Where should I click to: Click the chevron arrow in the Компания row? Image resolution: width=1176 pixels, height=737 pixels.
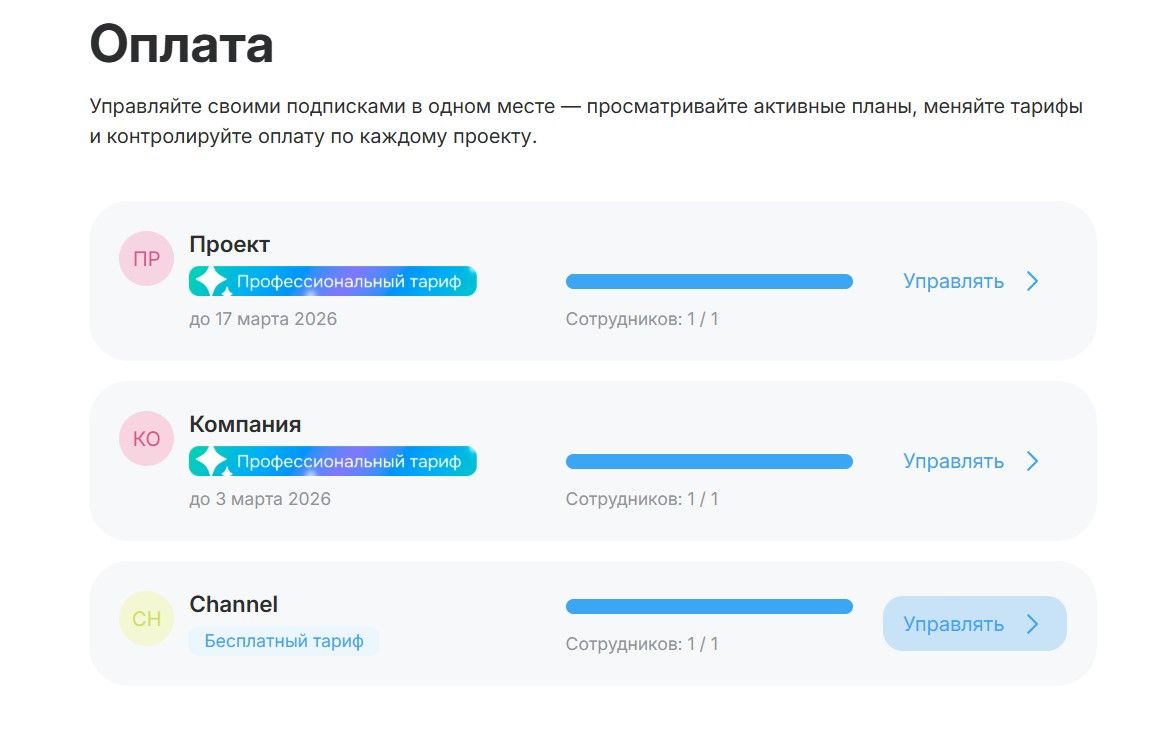(1033, 462)
